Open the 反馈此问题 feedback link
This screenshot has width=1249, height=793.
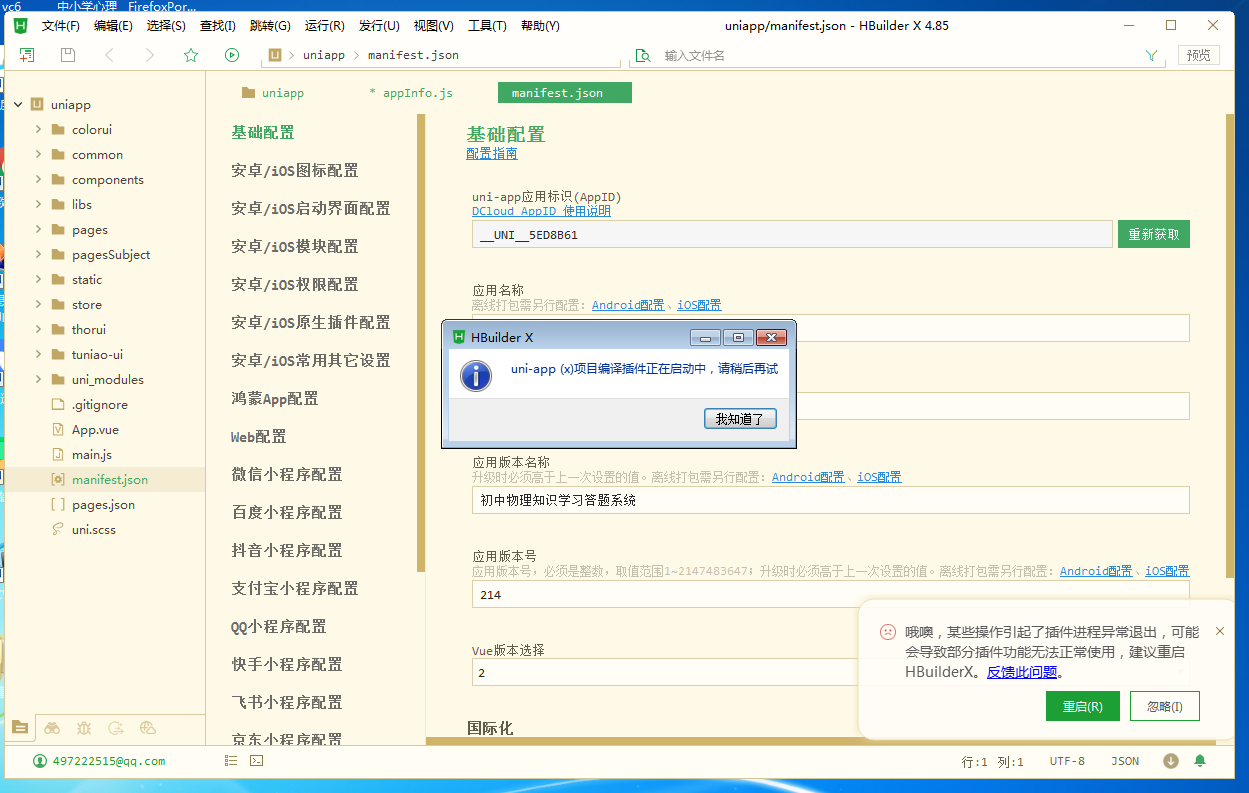coord(1022,672)
